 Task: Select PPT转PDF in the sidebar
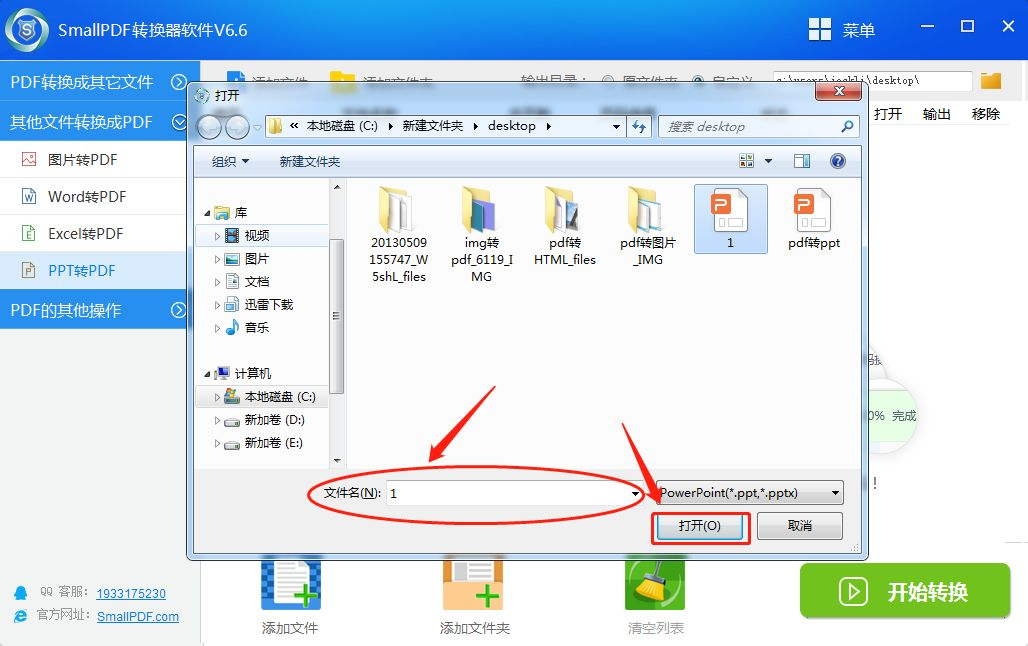click(82, 270)
